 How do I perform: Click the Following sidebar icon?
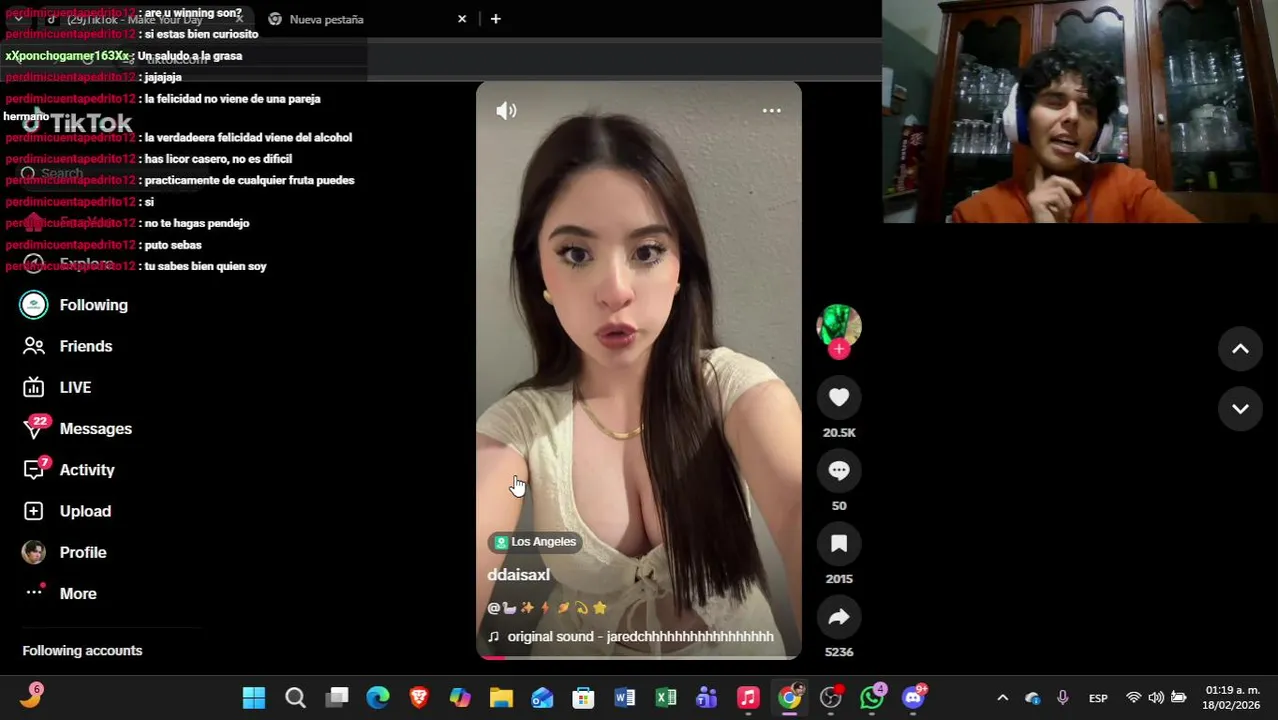pos(34,305)
